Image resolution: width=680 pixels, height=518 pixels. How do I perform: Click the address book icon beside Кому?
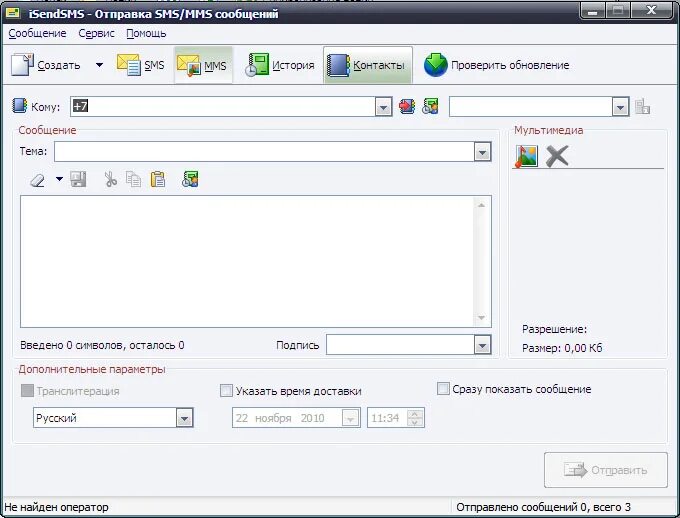click(x=20, y=106)
